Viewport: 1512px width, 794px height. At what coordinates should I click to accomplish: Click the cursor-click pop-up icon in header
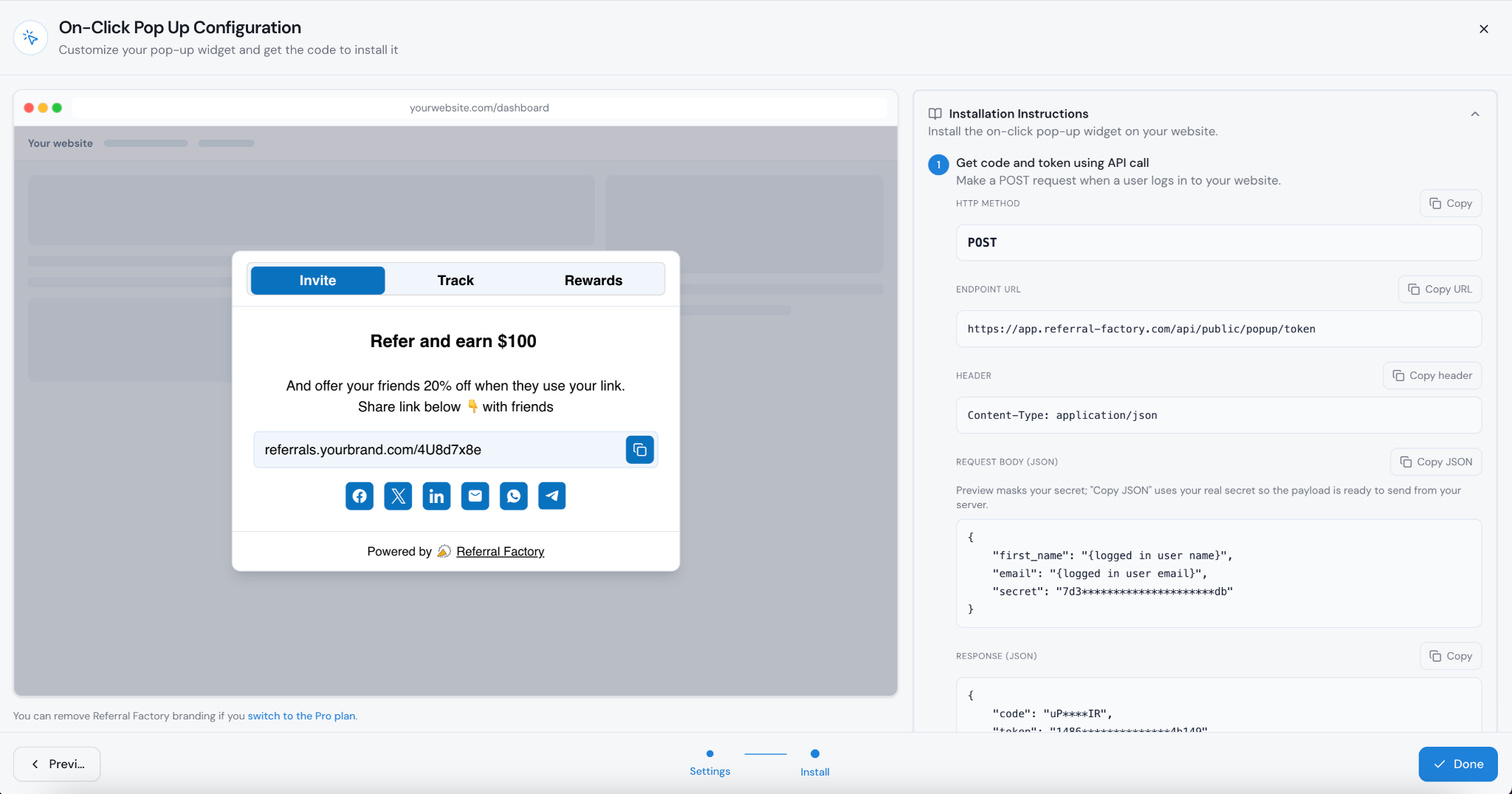(x=30, y=37)
